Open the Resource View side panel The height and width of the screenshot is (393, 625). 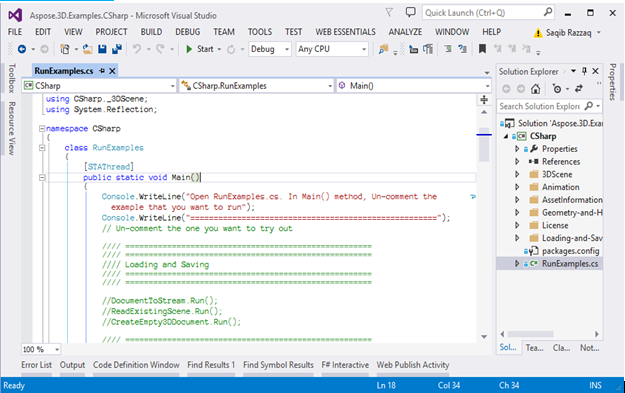(x=12, y=128)
